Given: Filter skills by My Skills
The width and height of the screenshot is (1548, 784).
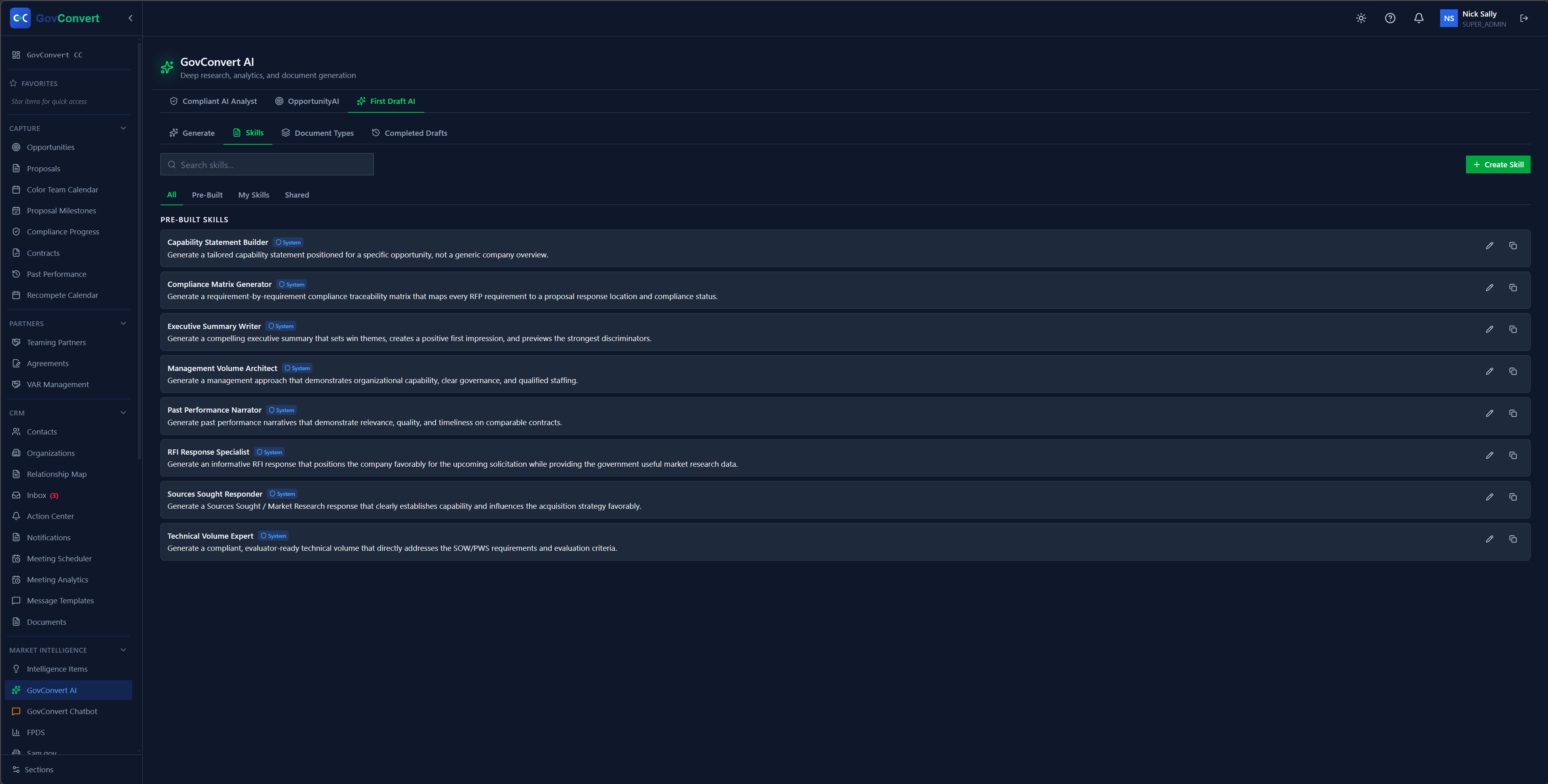Looking at the screenshot, I should (253, 195).
